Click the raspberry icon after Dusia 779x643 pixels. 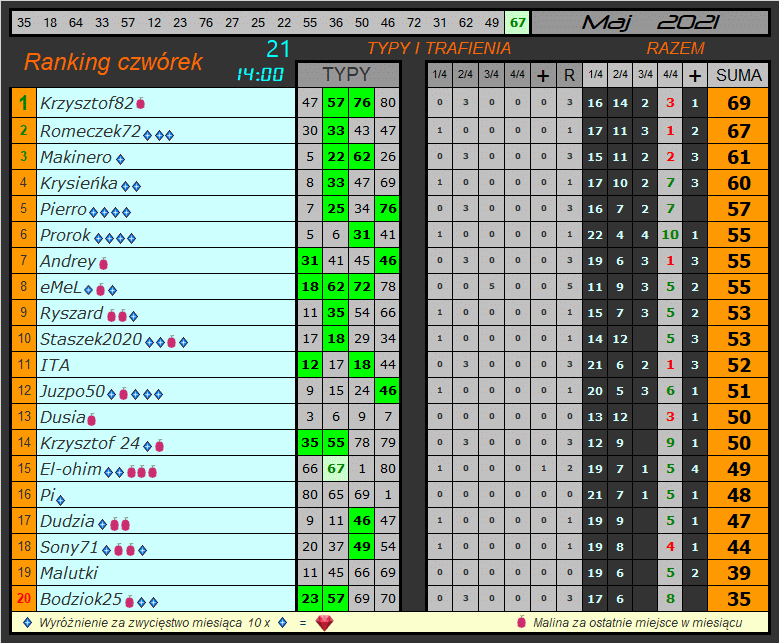click(x=91, y=419)
